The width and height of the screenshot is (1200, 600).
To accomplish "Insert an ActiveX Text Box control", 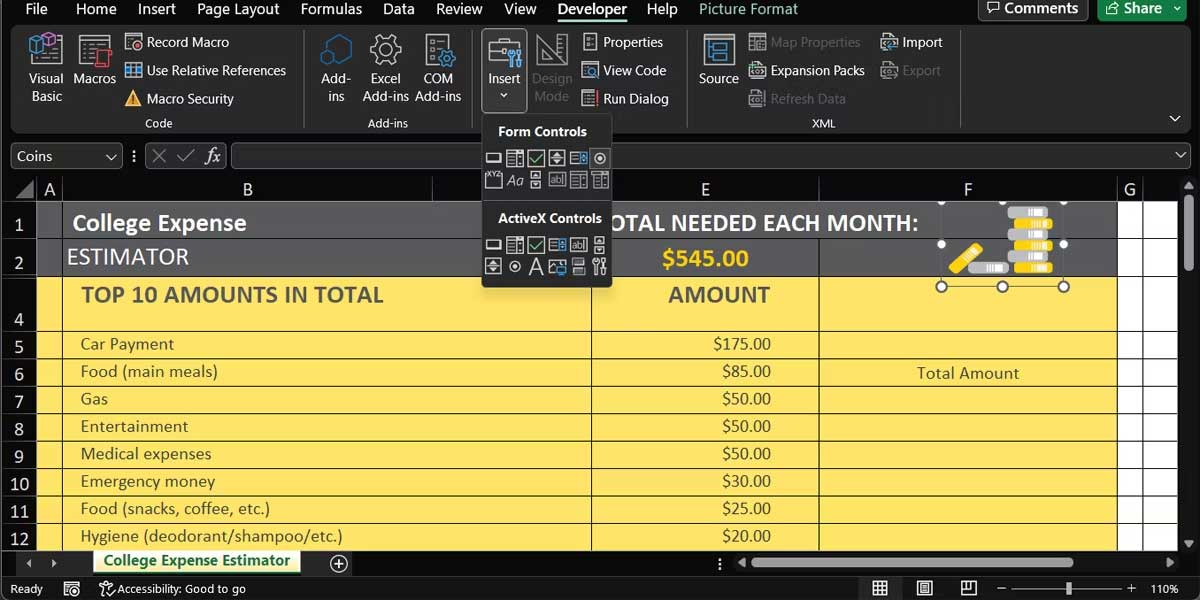I will point(580,244).
